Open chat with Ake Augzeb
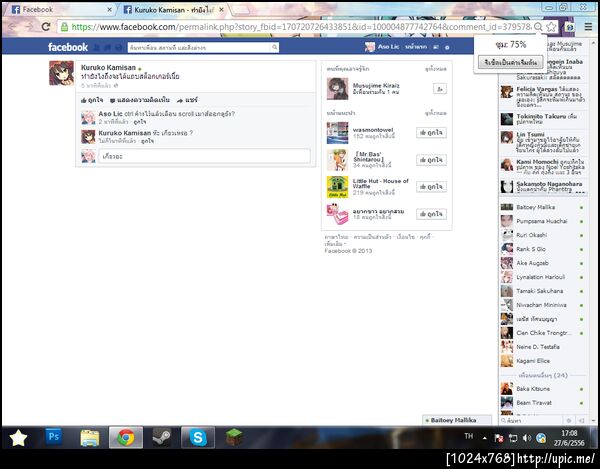The width and height of the screenshot is (600, 469). point(543,263)
